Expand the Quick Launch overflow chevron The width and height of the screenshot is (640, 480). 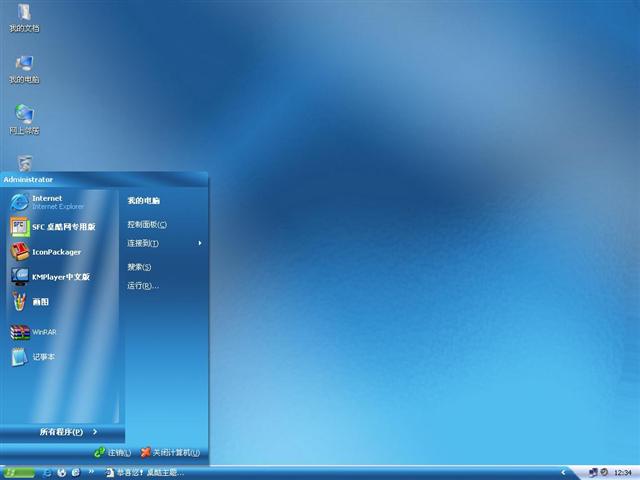[91, 472]
